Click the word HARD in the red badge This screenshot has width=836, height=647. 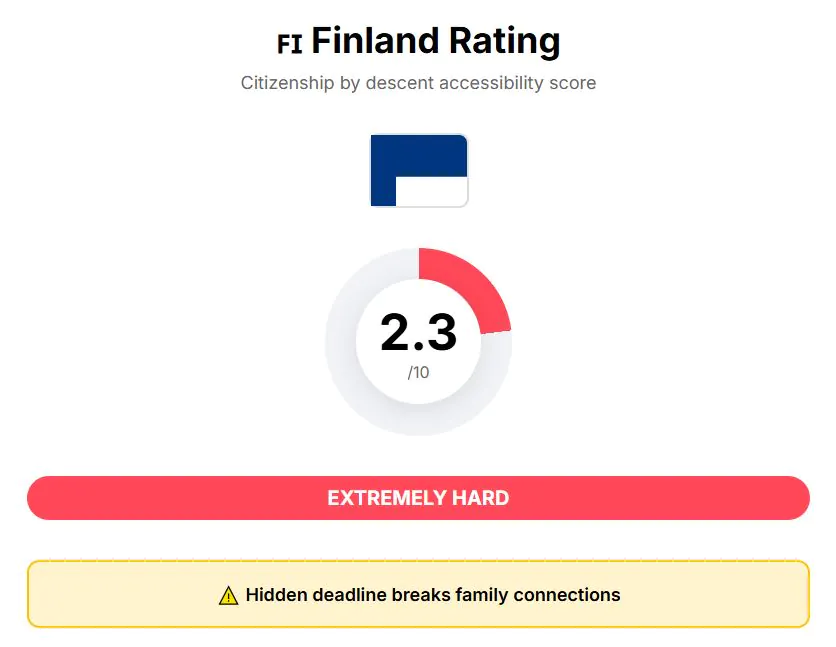(480, 498)
